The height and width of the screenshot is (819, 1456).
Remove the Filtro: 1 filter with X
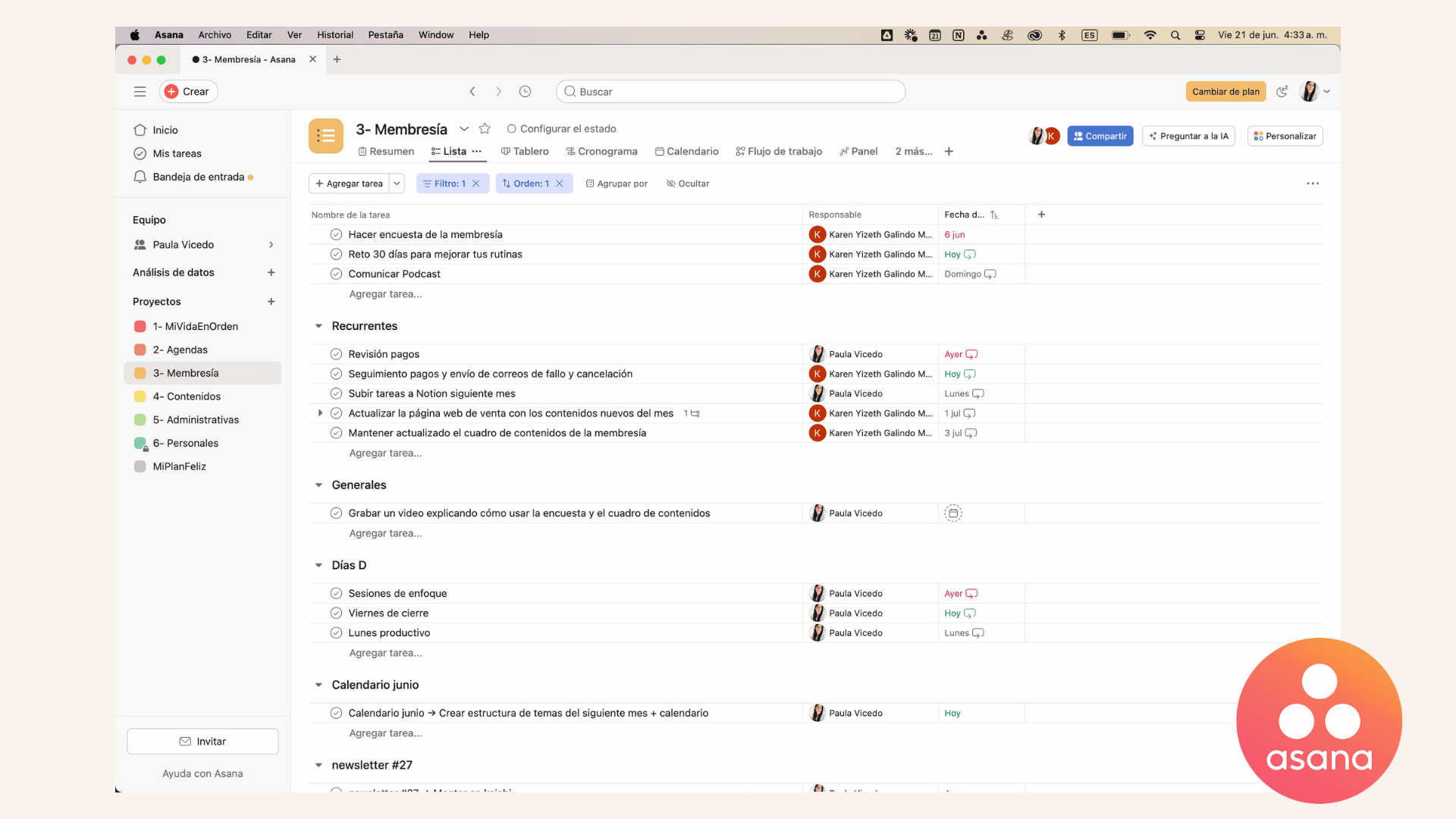pos(476,184)
